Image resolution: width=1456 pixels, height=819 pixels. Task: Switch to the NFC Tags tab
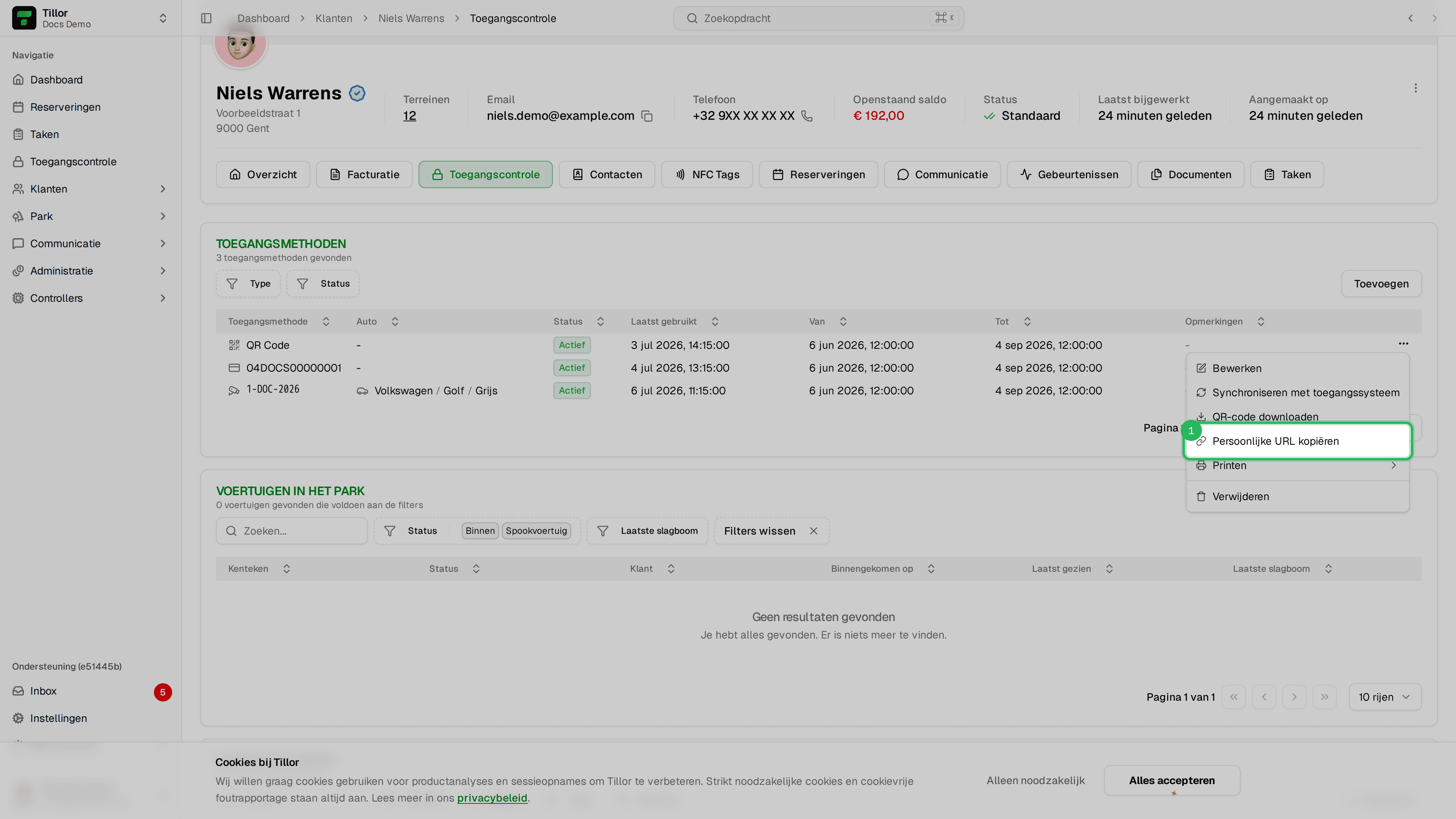click(x=706, y=175)
